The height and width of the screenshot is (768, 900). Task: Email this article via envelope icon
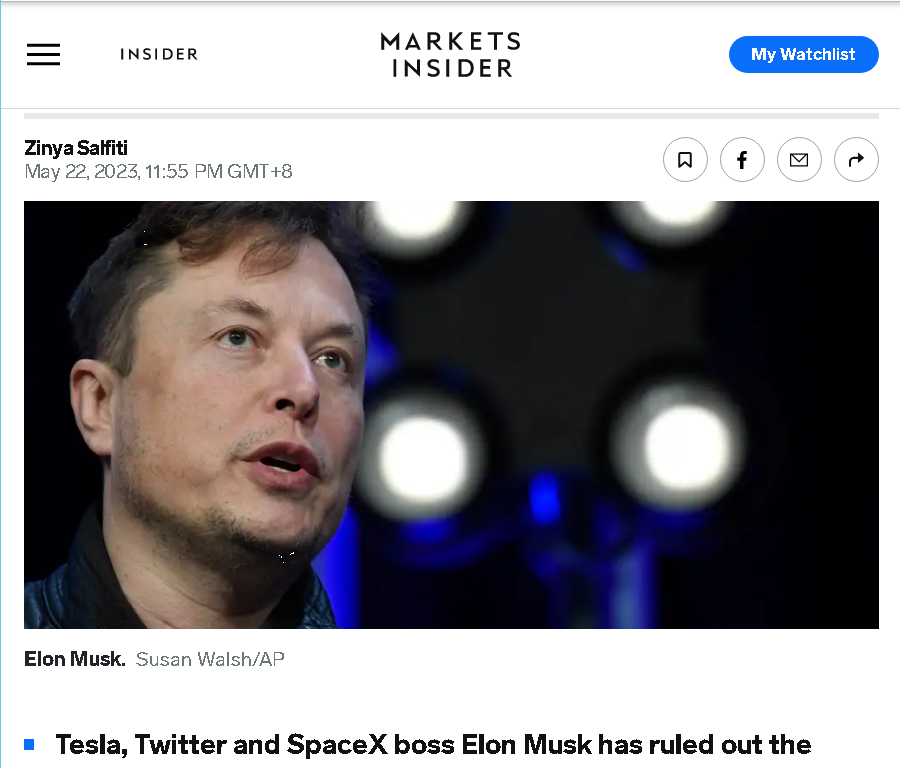click(799, 160)
